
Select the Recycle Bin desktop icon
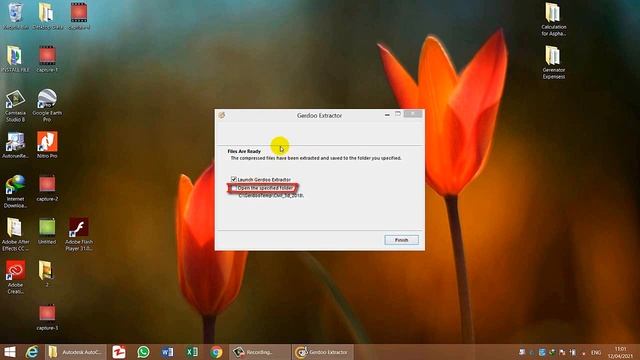(16, 16)
